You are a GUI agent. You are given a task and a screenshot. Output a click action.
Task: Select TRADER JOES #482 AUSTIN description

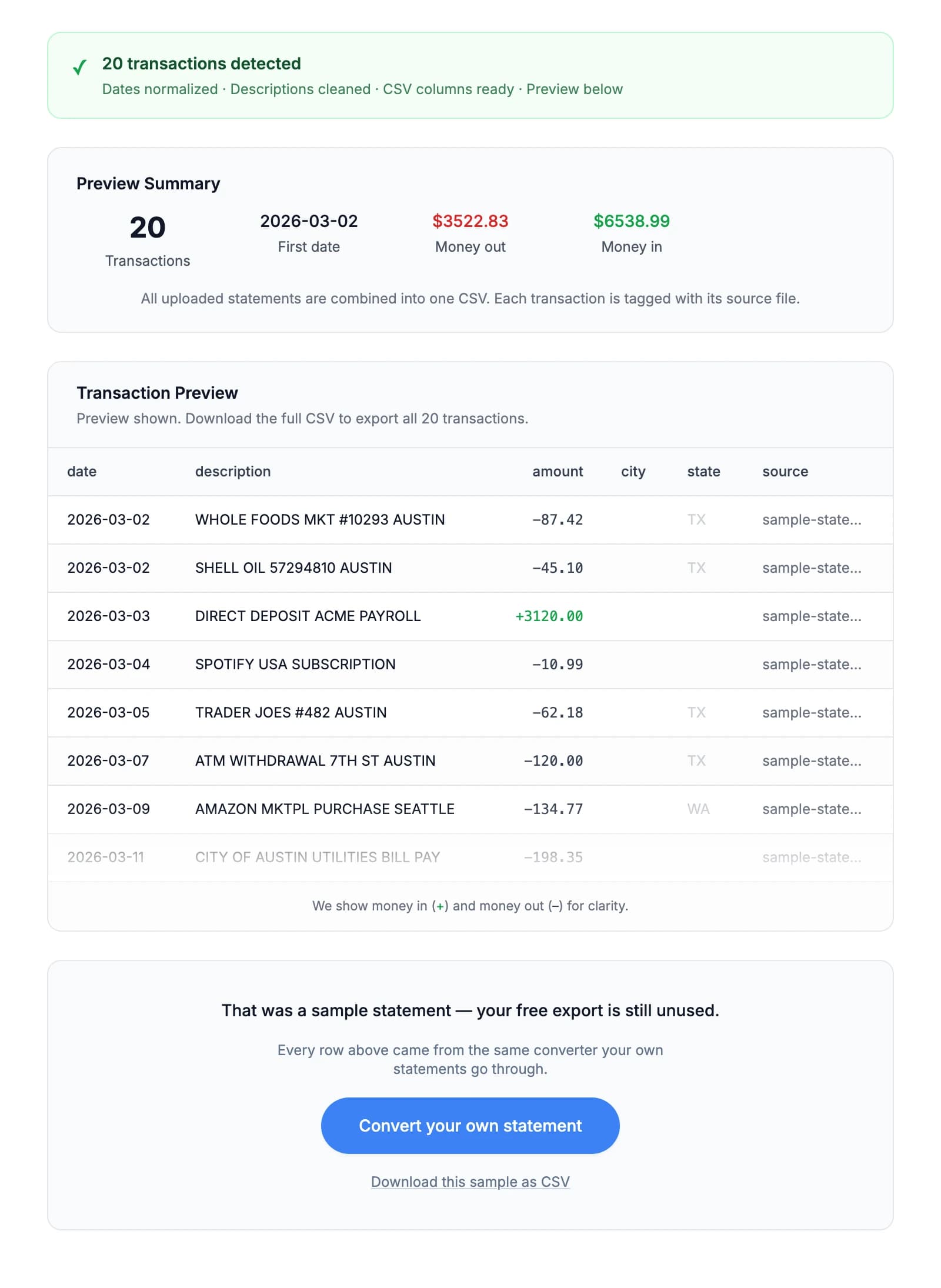(291, 712)
